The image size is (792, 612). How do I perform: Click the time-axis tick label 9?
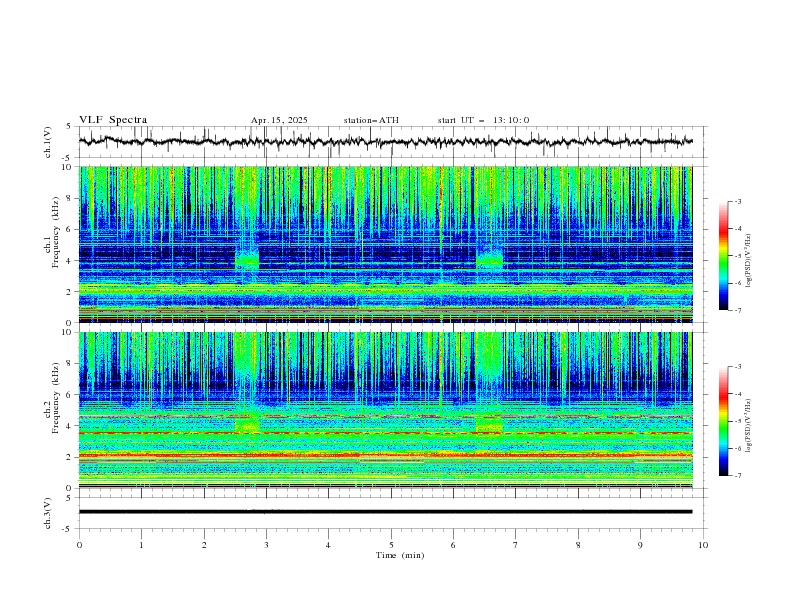(x=640, y=545)
